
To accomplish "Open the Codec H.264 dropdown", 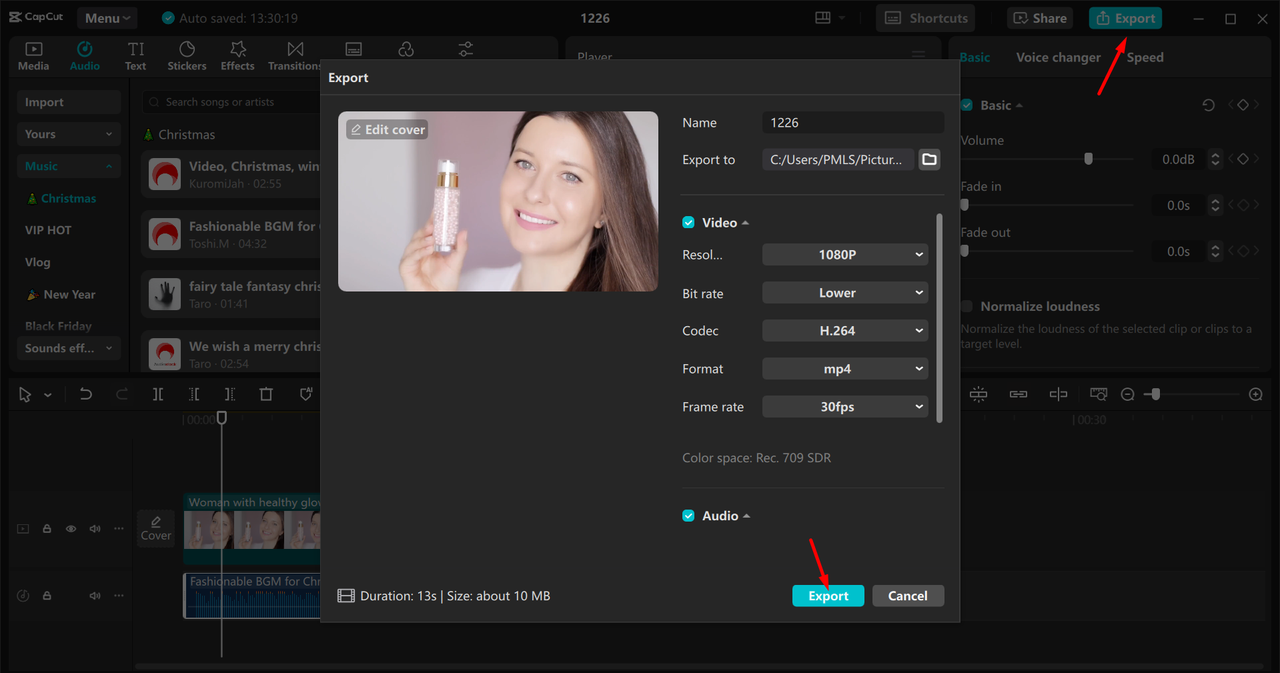I will click(x=845, y=331).
